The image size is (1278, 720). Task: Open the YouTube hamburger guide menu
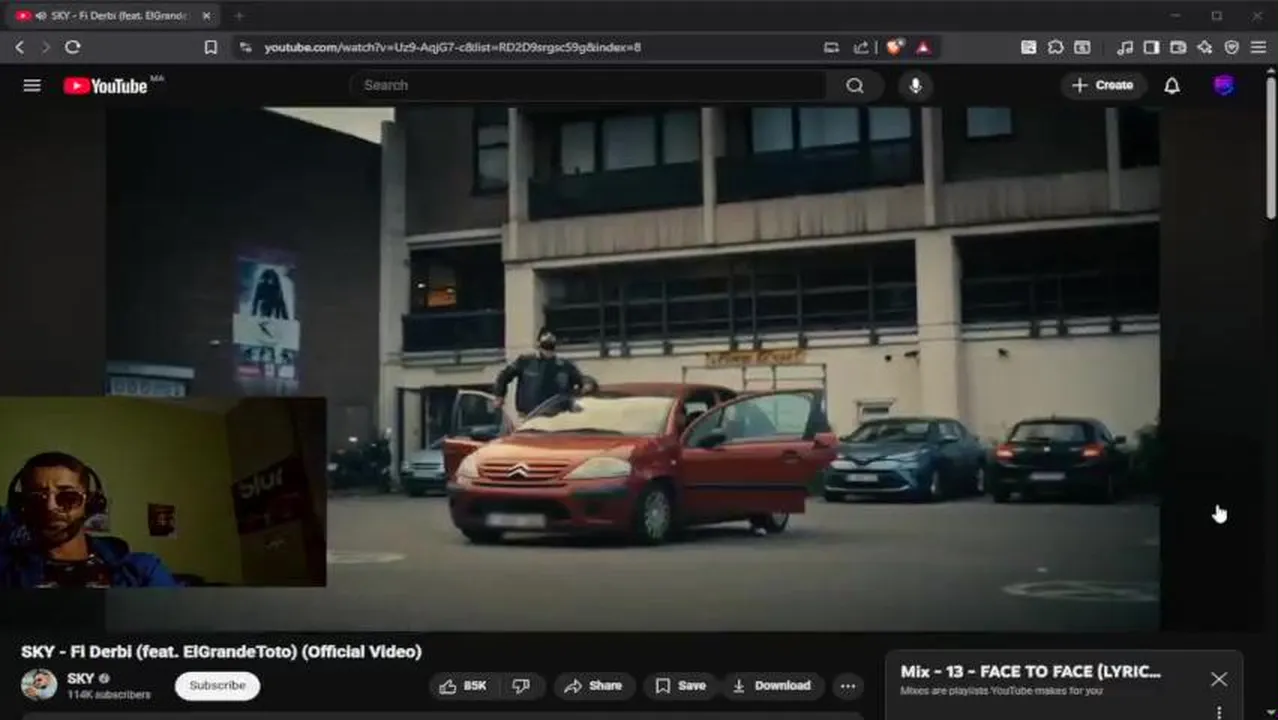click(32, 86)
